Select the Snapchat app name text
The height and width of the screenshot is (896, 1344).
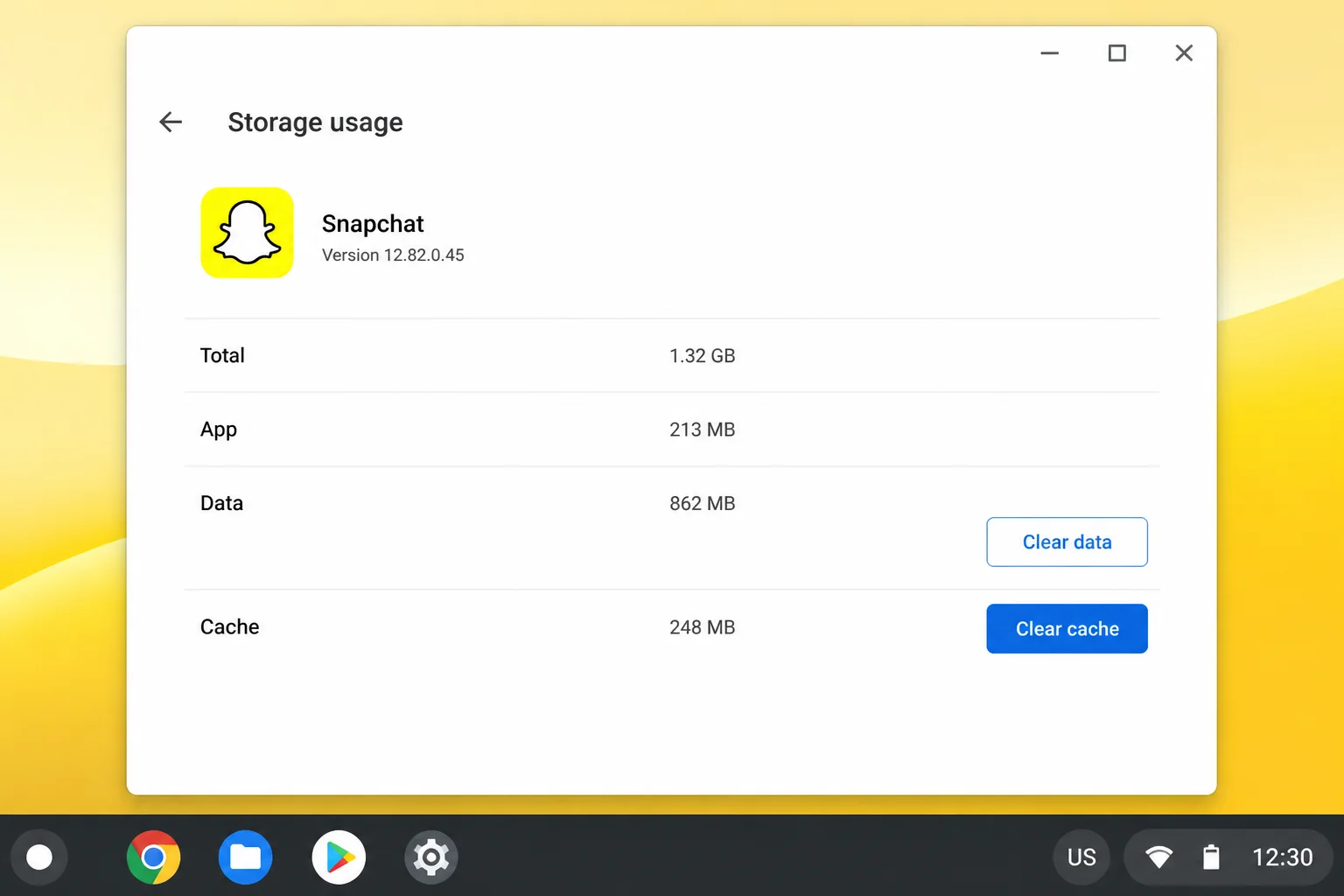point(373,224)
